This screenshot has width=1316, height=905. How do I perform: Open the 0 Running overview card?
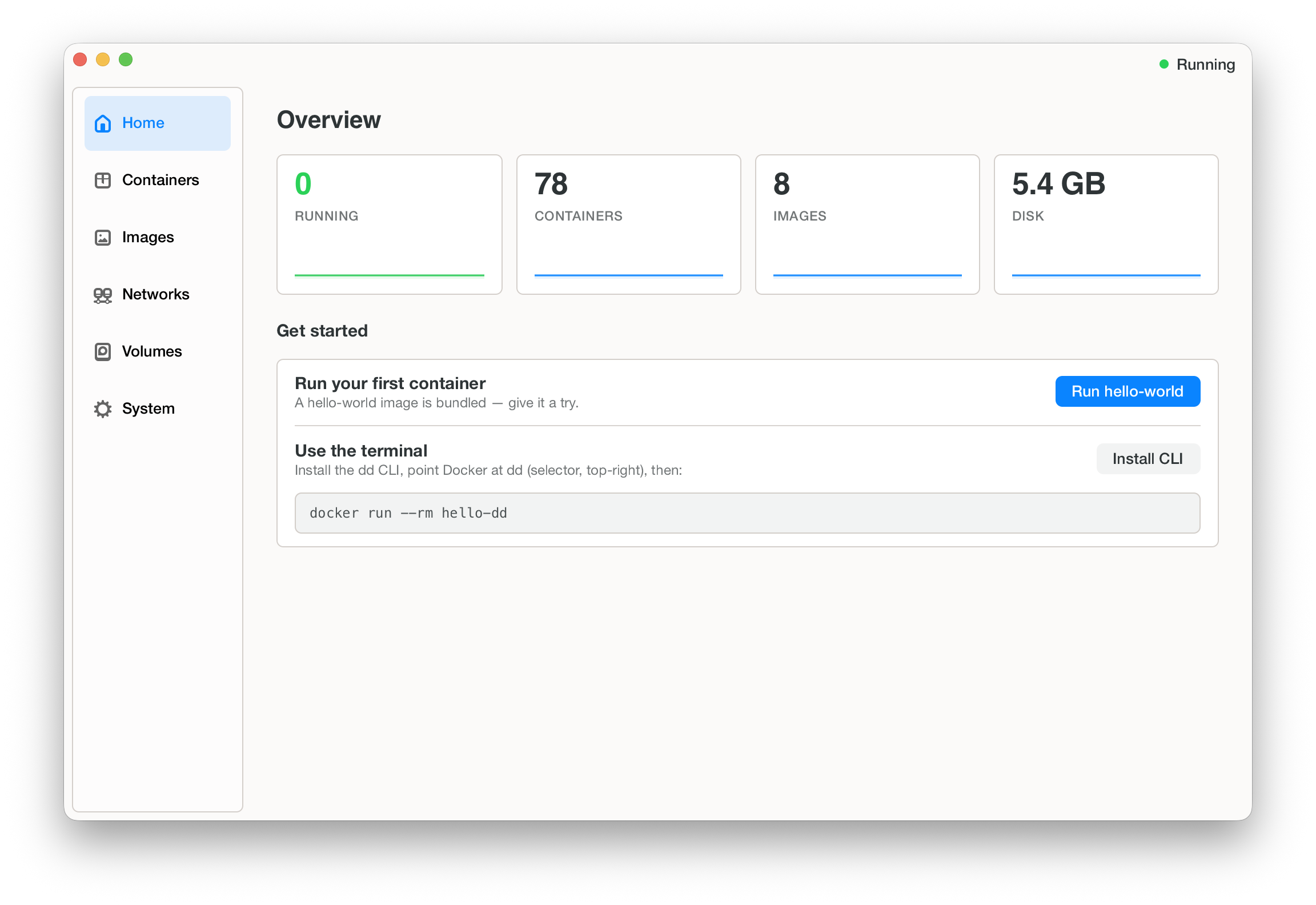tap(390, 225)
